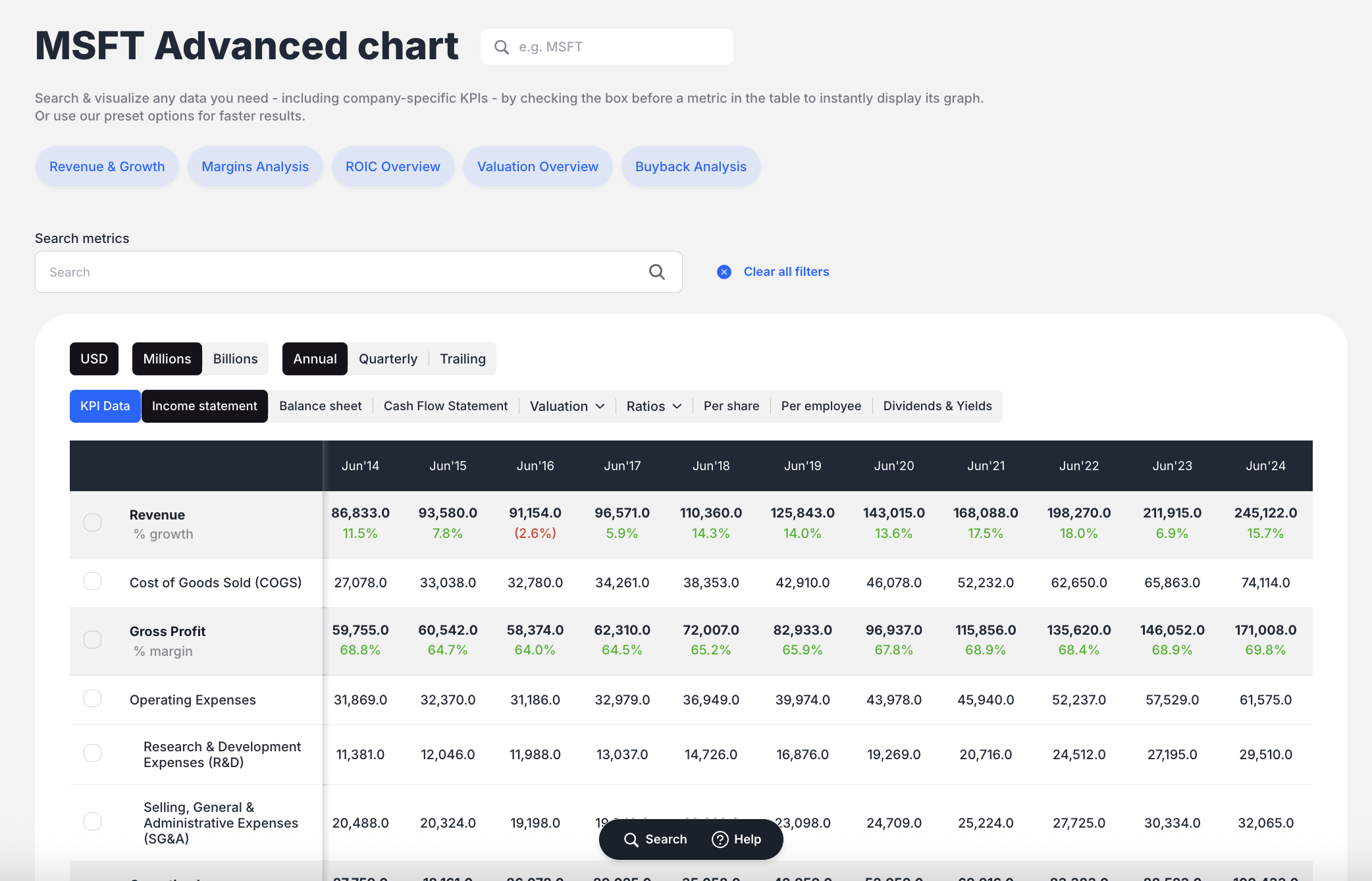
Task: Switch to the Balance sheet tab
Action: pos(320,406)
